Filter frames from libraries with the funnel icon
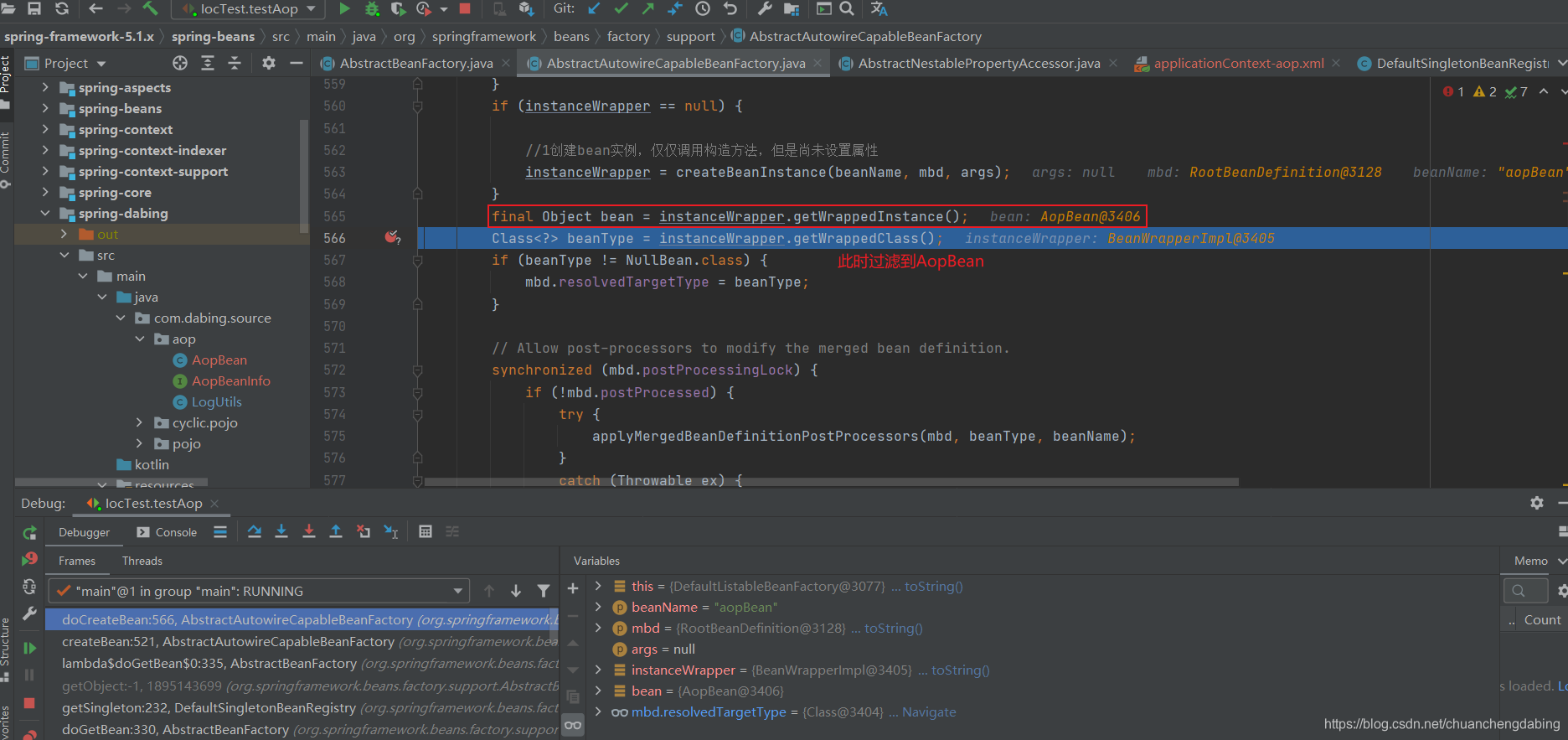The width and height of the screenshot is (1568, 740). click(x=544, y=591)
